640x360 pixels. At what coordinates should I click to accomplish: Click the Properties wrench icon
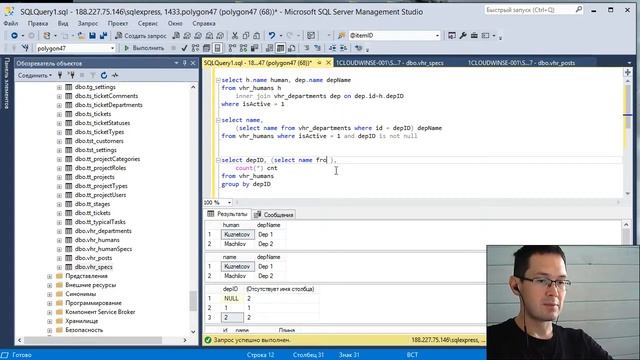coord(463,36)
